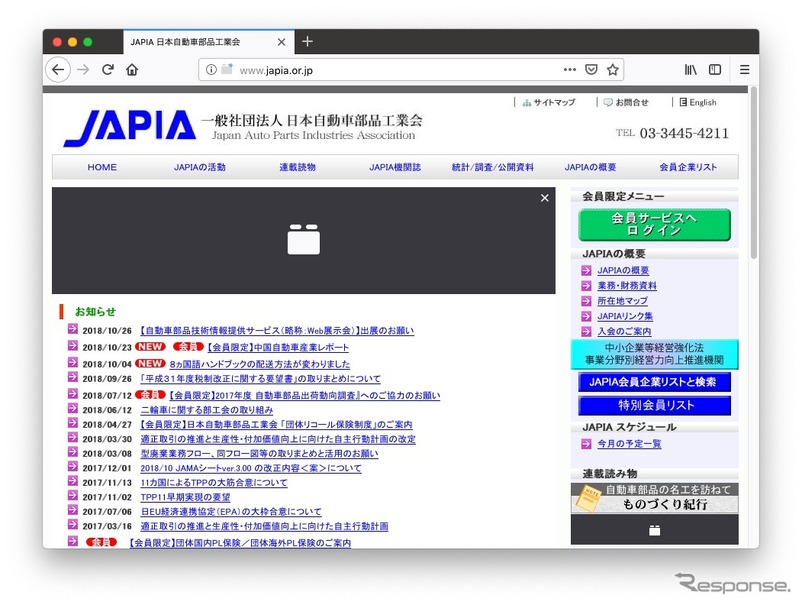Image resolution: width=802 pixels, height=605 pixels.
Task: Open 会員企業リスト navigation menu
Action: coord(688,167)
